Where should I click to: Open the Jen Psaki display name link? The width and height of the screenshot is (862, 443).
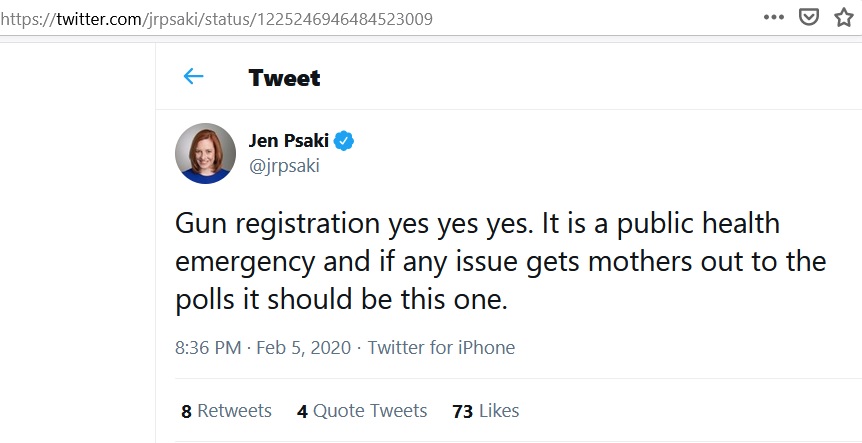(288, 141)
